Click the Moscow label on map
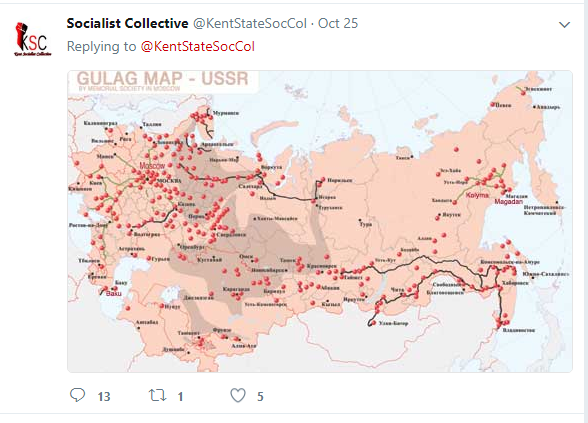Image resolution: width=588 pixels, height=423 pixels. pos(152,165)
